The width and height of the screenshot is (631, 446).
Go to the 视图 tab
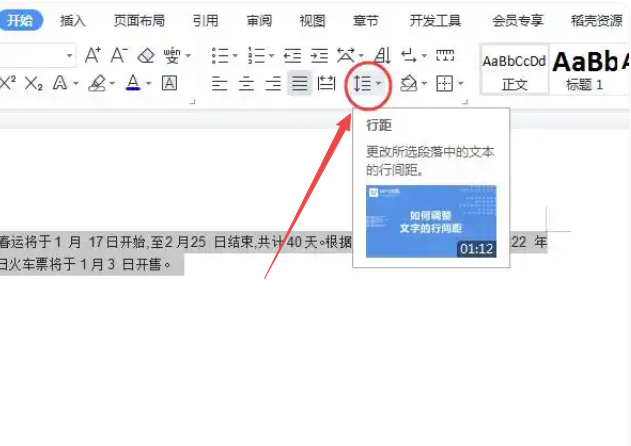[x=312, y=21]
